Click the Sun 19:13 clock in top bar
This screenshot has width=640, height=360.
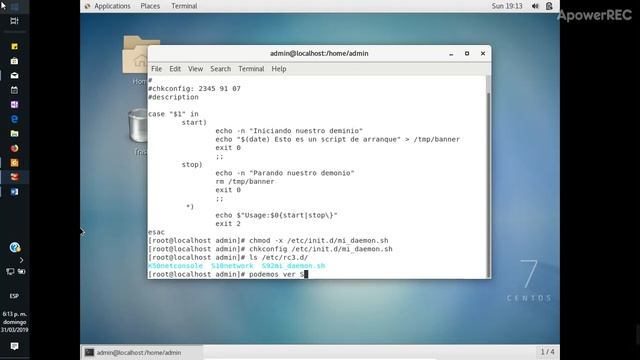[x=507, y=6]
